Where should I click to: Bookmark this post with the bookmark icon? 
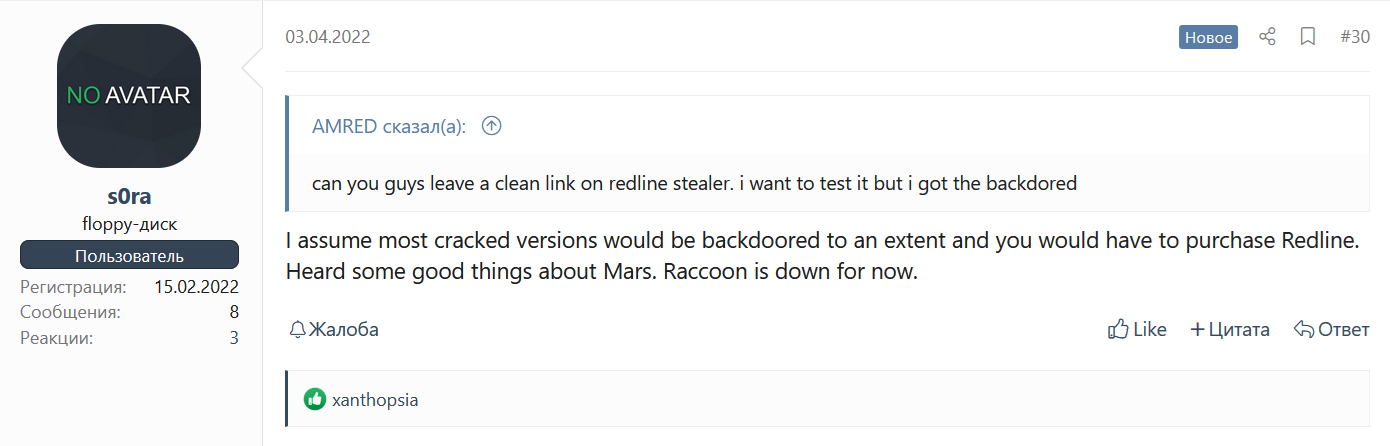tap(1307, 37)
